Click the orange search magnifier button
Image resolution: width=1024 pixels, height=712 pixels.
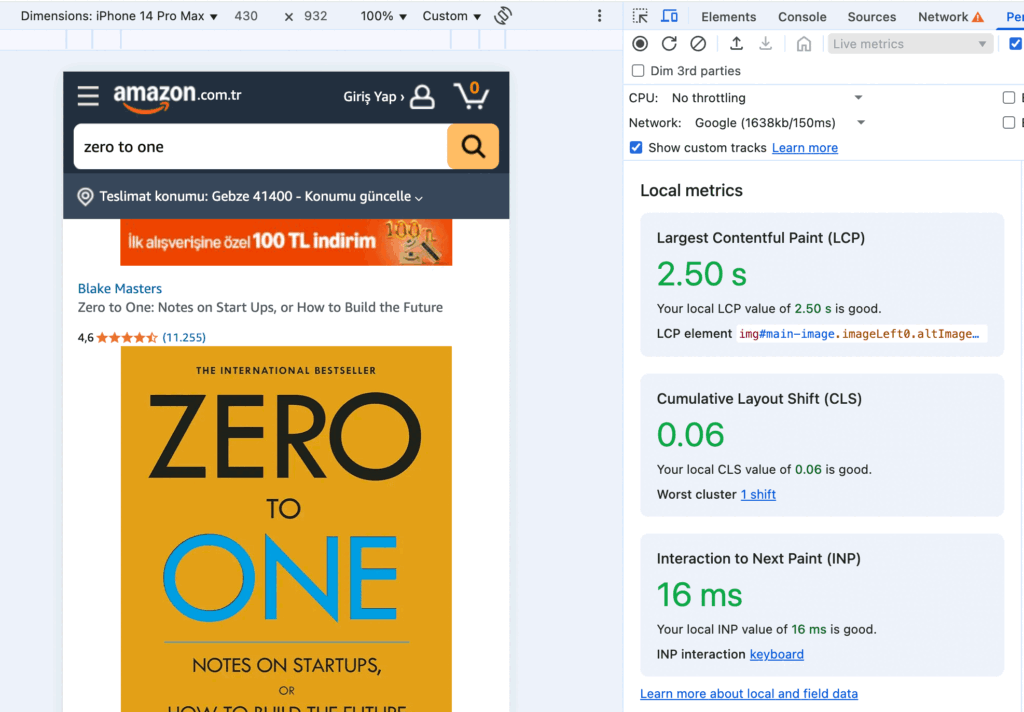pos(473,146)
